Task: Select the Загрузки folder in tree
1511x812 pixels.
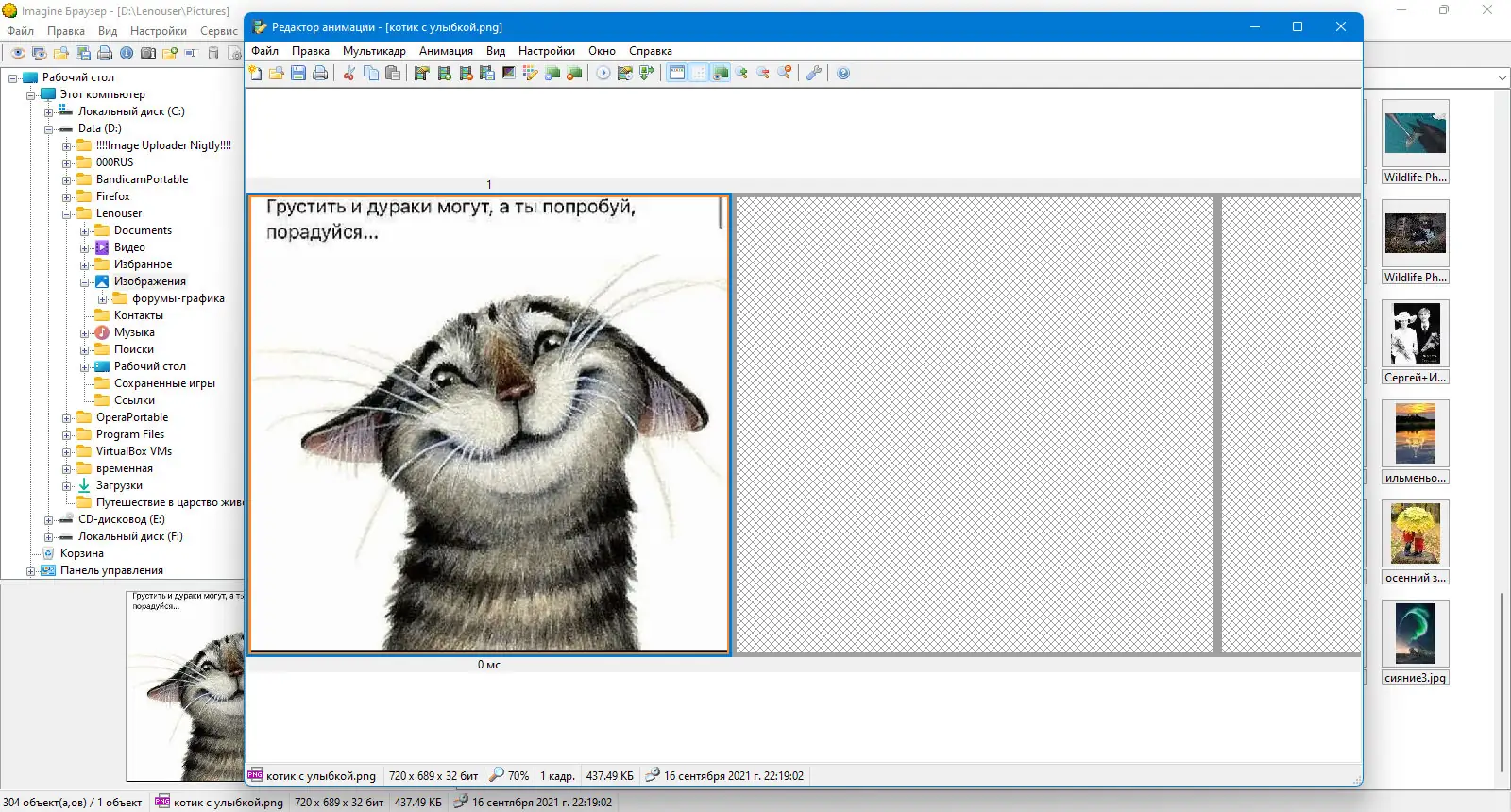Action: [119, 485]
